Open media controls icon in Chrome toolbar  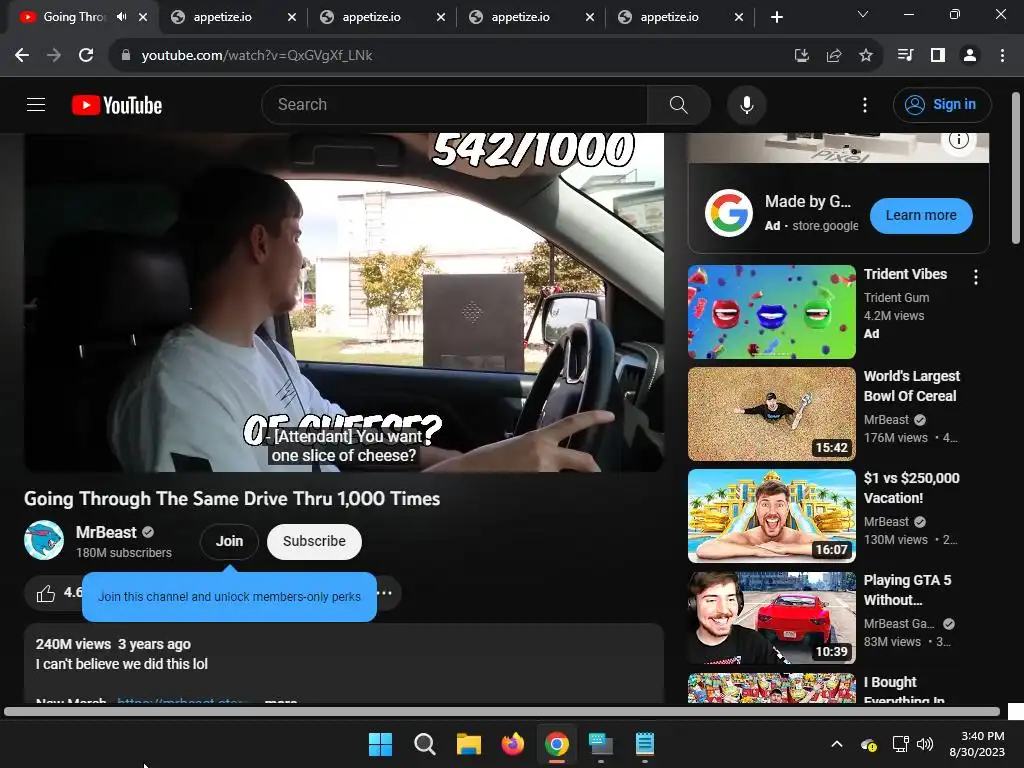pyautogui.click(x=905, y=56)
